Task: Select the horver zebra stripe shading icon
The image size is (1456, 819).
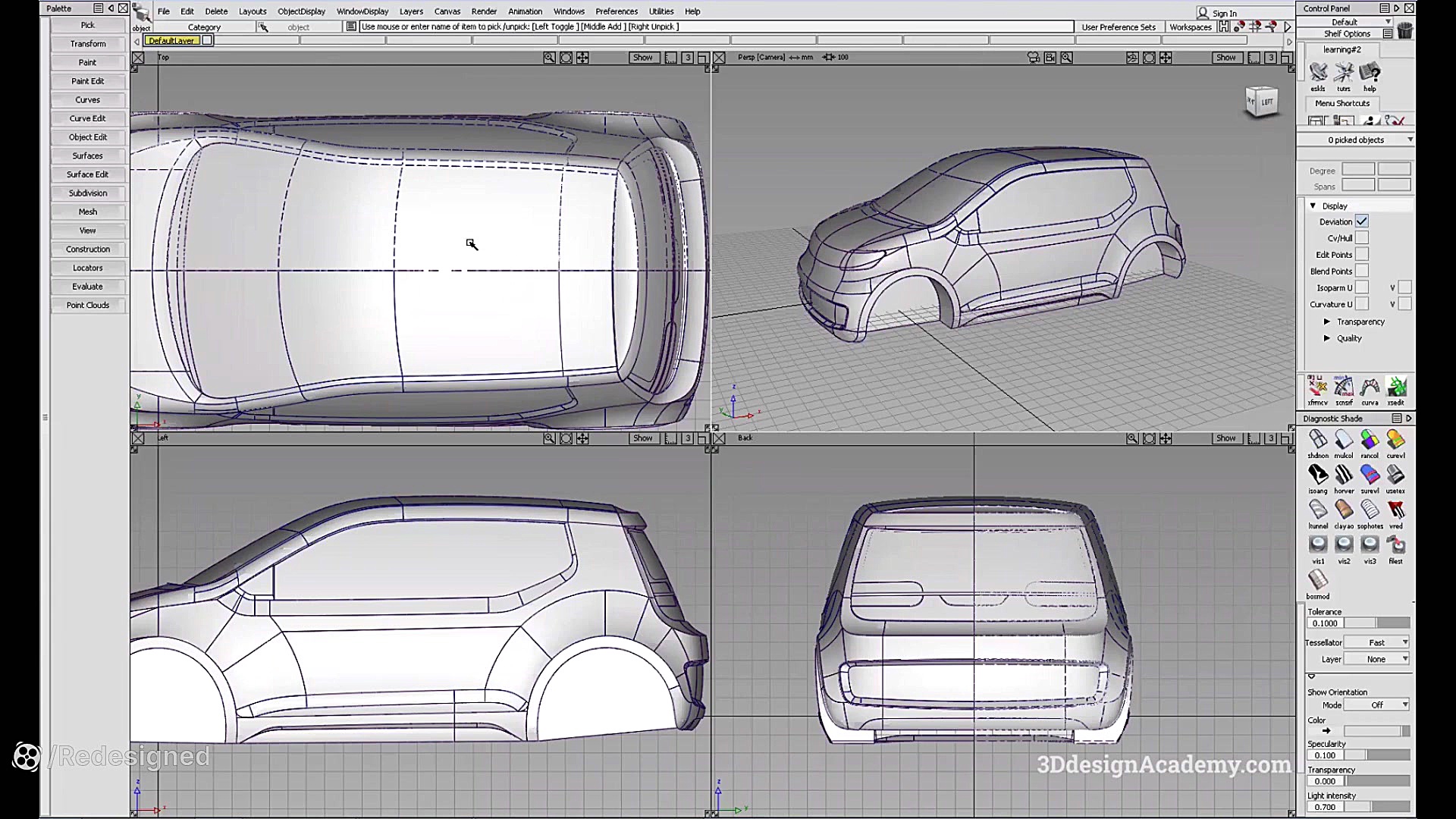Action: click(x=1344, y=475)
